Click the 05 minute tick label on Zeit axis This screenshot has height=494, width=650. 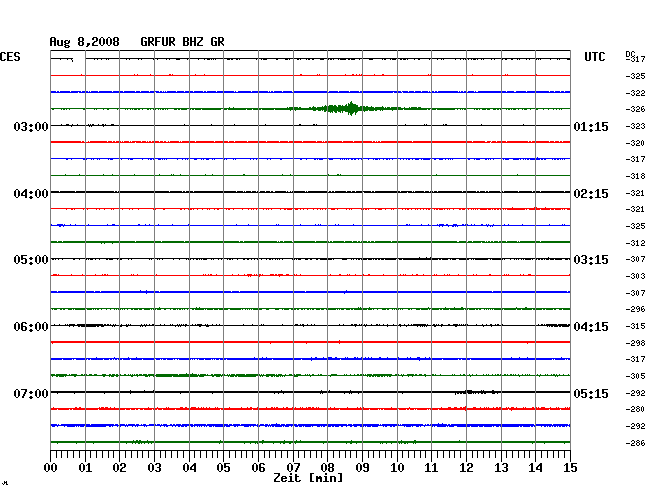tap(223, 468)
